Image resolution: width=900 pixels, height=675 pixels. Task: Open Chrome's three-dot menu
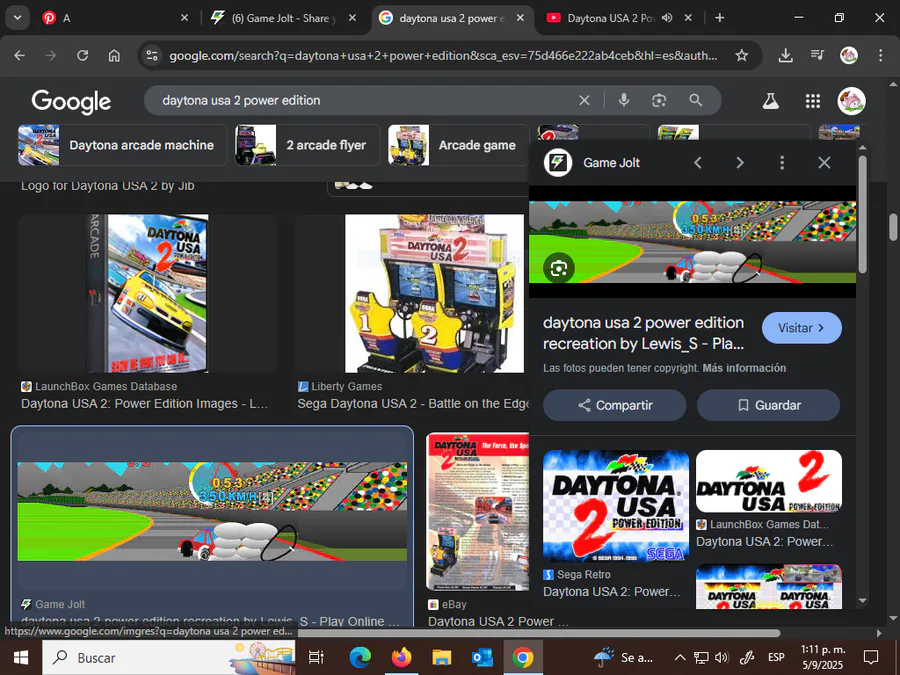click(880, 55)
